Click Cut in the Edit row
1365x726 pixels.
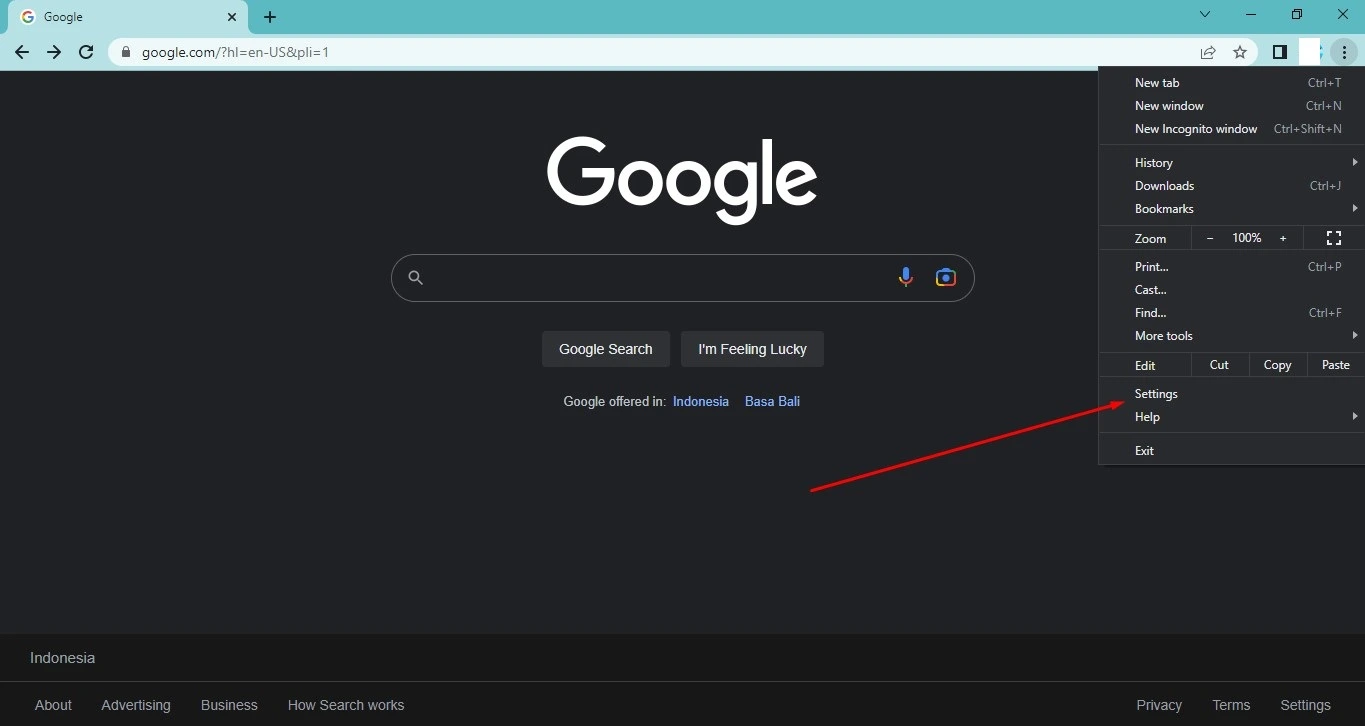click(x=1219, y=365)
